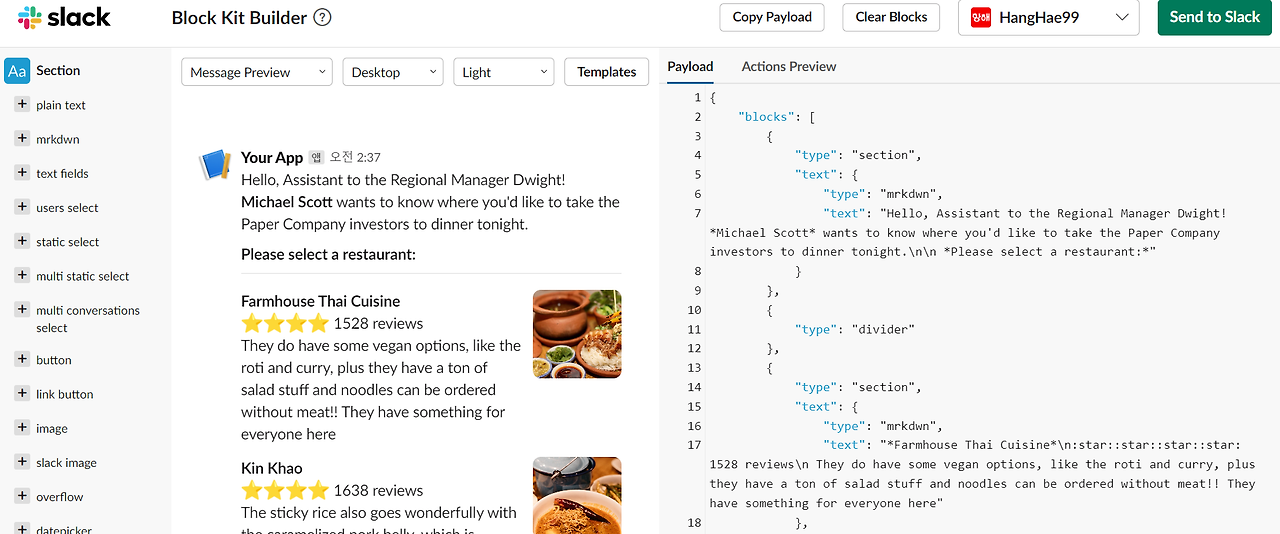Viewport: 1280px width, 534px height.
Task: Add multi static select via plus icon
Action: click(21, 275)
